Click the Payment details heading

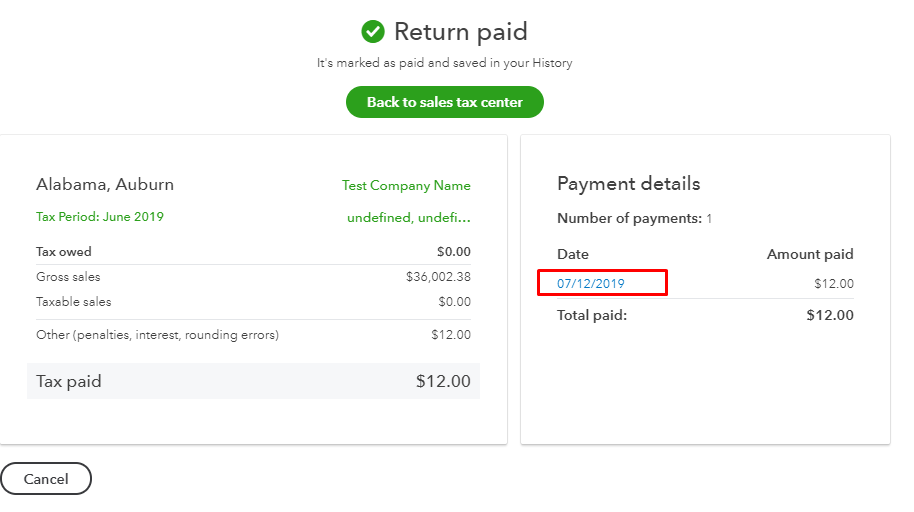tap(628, 184)
